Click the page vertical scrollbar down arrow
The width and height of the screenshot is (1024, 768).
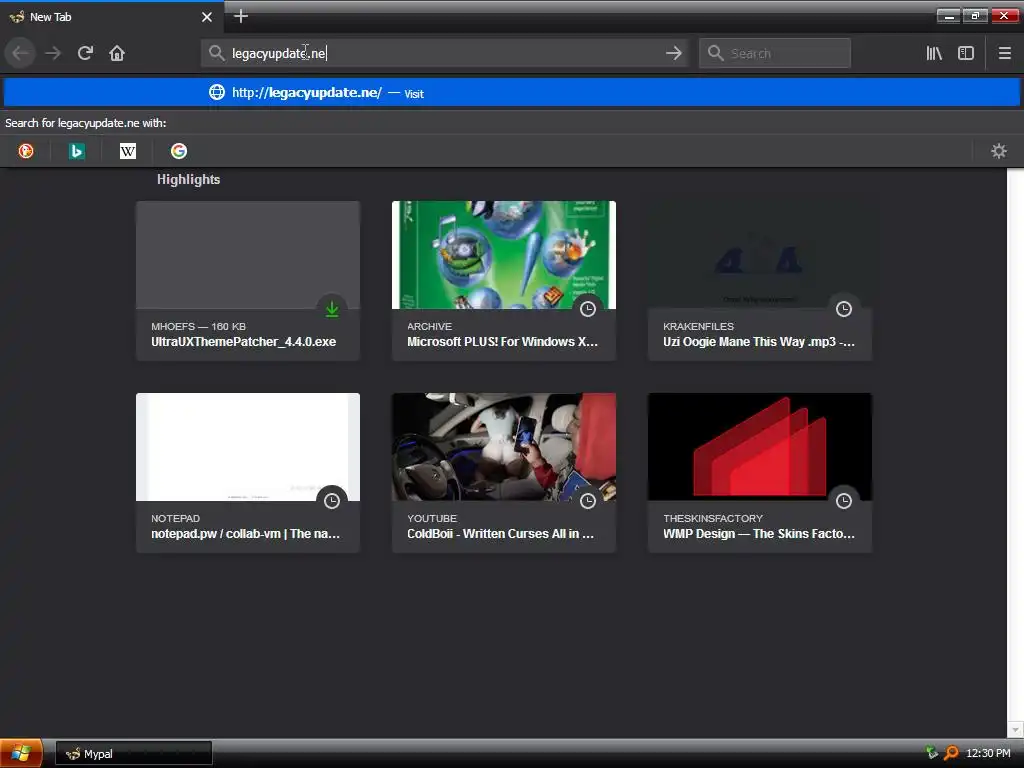[x=1015, y=729]
